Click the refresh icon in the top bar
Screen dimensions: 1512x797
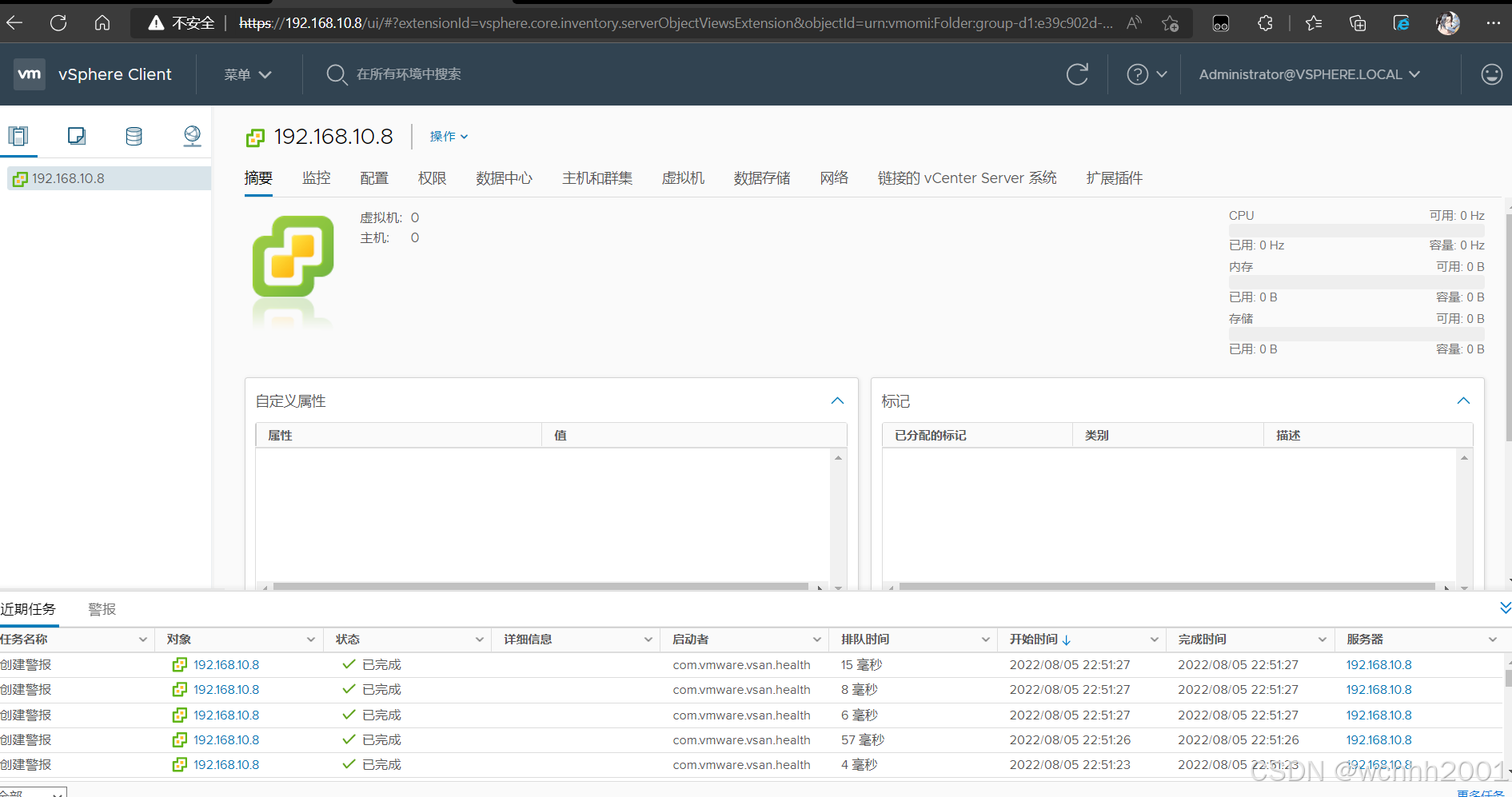1077,74
